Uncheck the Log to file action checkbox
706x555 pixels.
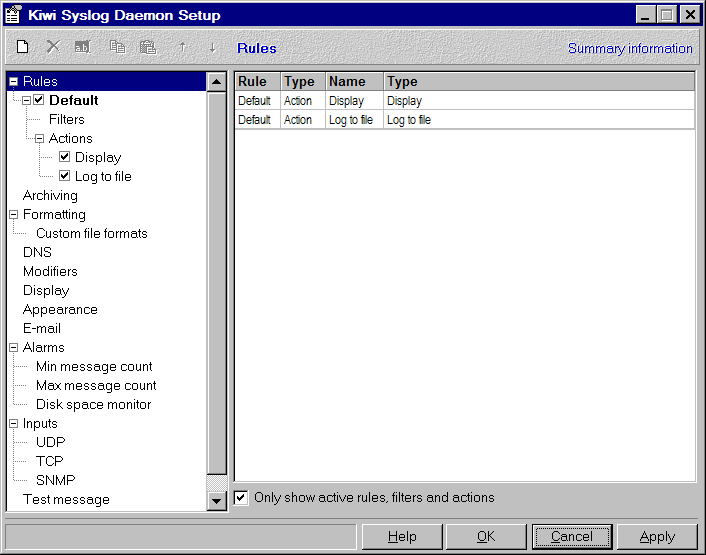[64, 176]
